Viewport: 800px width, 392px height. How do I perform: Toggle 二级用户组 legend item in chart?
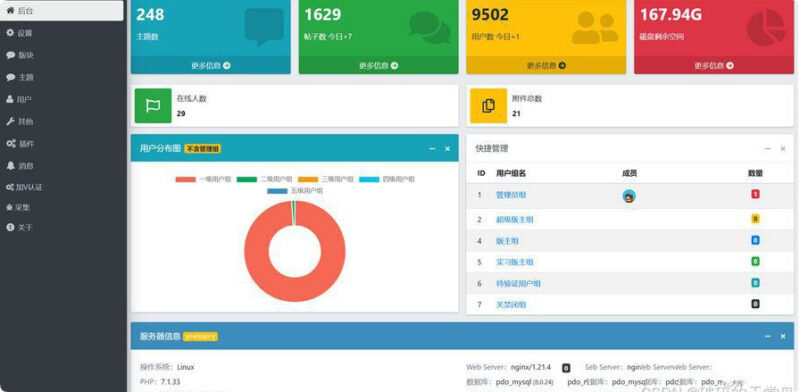[x=264, y=179]
